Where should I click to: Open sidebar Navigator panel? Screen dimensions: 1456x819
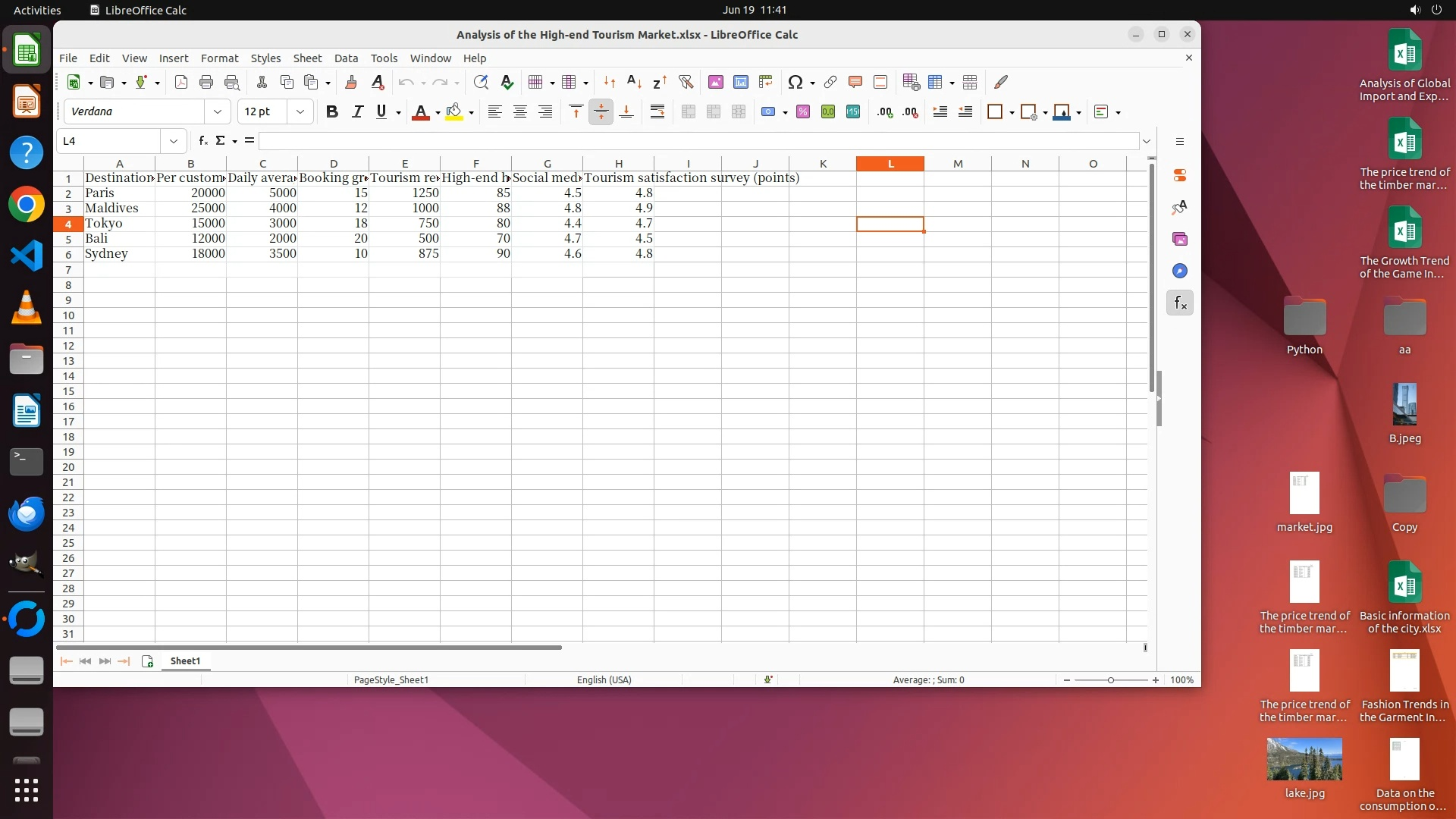[1179, 271]
